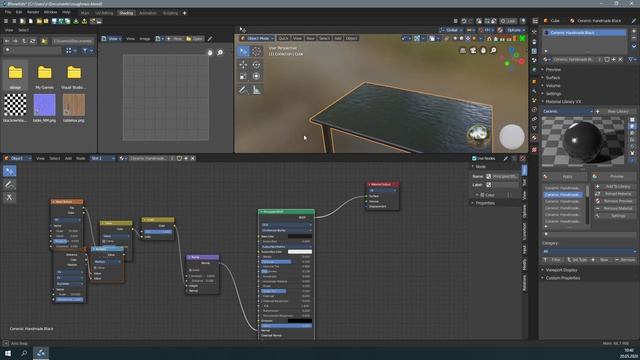The width and height of the screenshot is (640, 360).
Task: Open Windows taskbar search
Action: pos(24,353)
